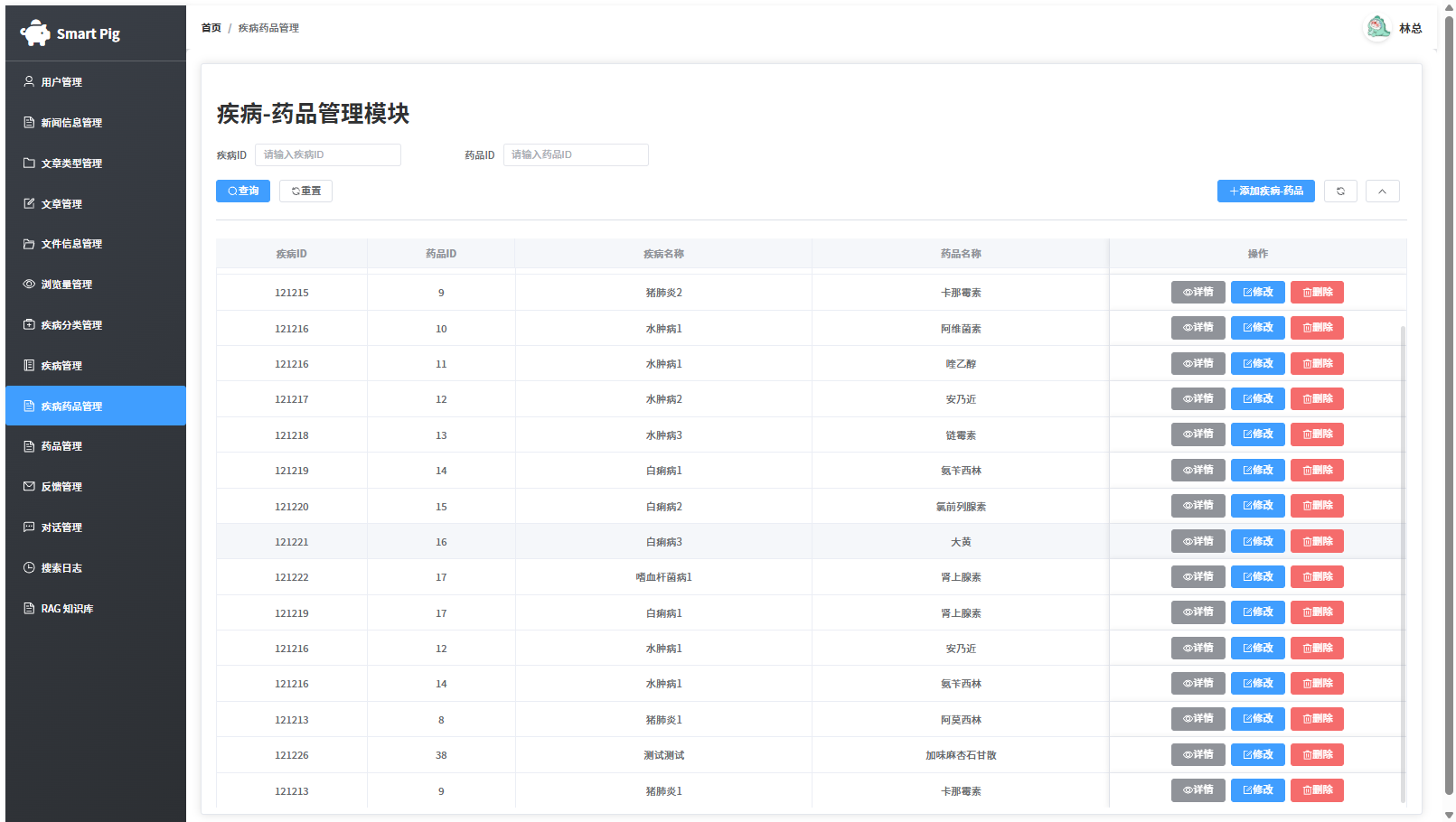The image size is (1456, 822).
Task: Edit the 嗜血杆菌病1 肾上腺素 row
Action: pos(1258,576)
